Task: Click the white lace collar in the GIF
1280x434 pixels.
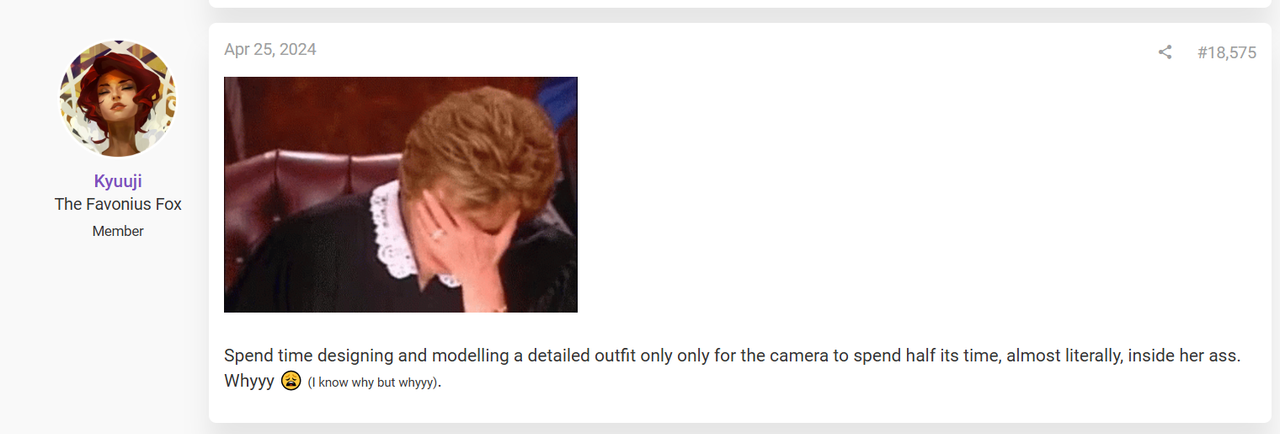Action: tap(395, 232)
